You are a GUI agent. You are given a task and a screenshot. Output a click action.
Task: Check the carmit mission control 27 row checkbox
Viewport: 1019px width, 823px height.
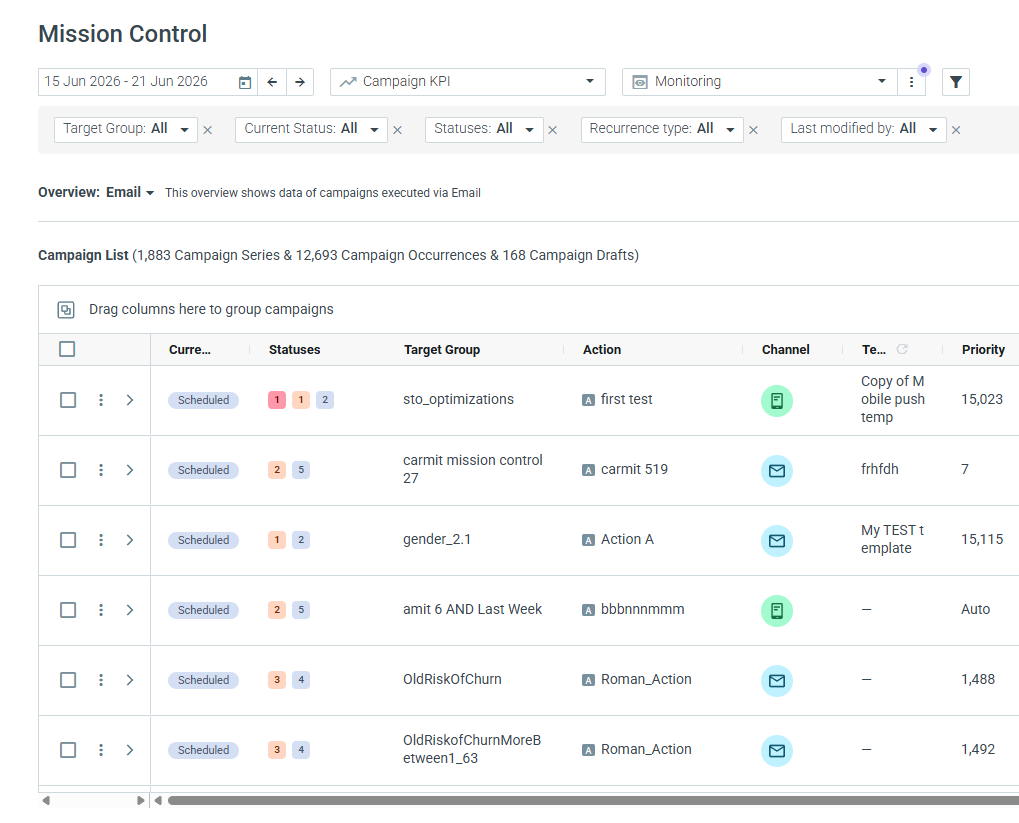pos(68,470)
